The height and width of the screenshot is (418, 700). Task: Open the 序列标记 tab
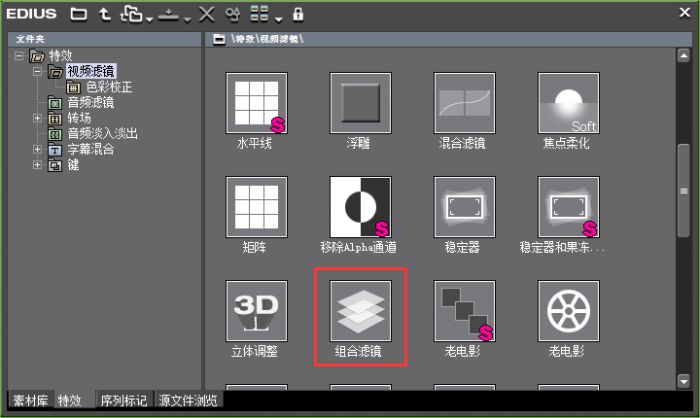pos(124,400)
